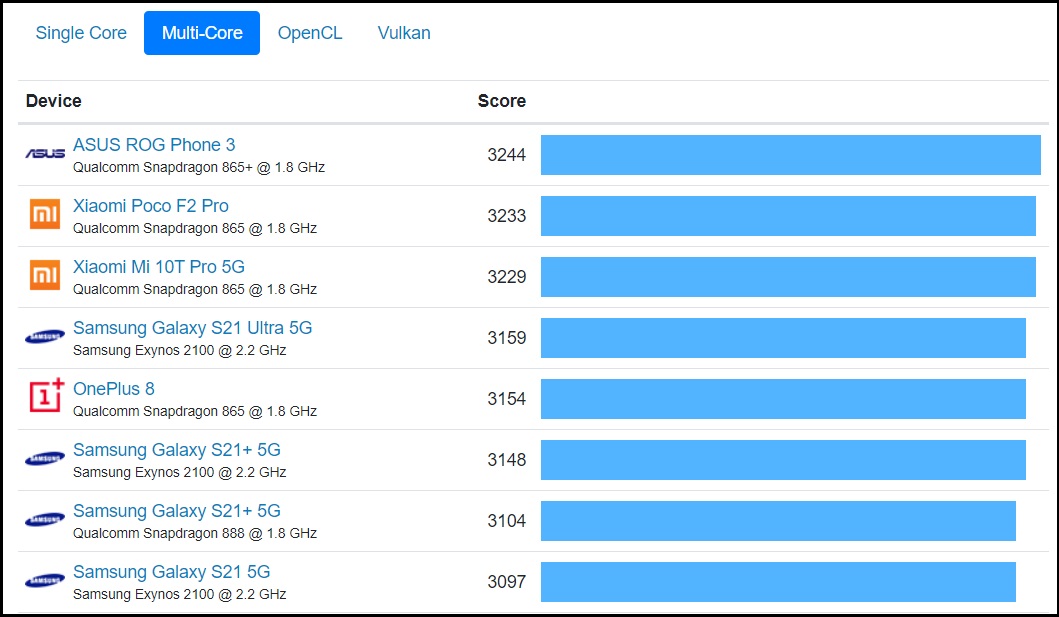Viewport: 1059px width, 617px height.
Task: Open the ASUS ROG Phone 3 link
Action: (154, 145)
